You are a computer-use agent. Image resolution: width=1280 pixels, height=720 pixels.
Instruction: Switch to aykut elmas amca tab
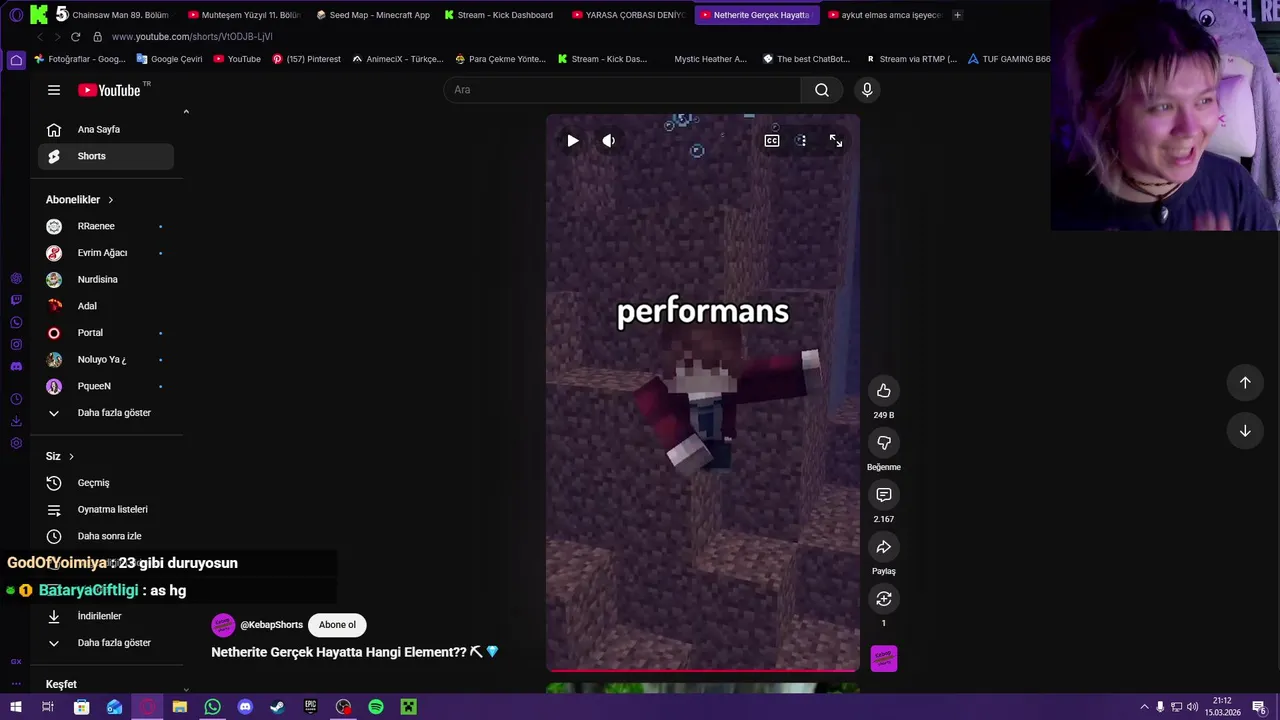click(x=884, y=15)
